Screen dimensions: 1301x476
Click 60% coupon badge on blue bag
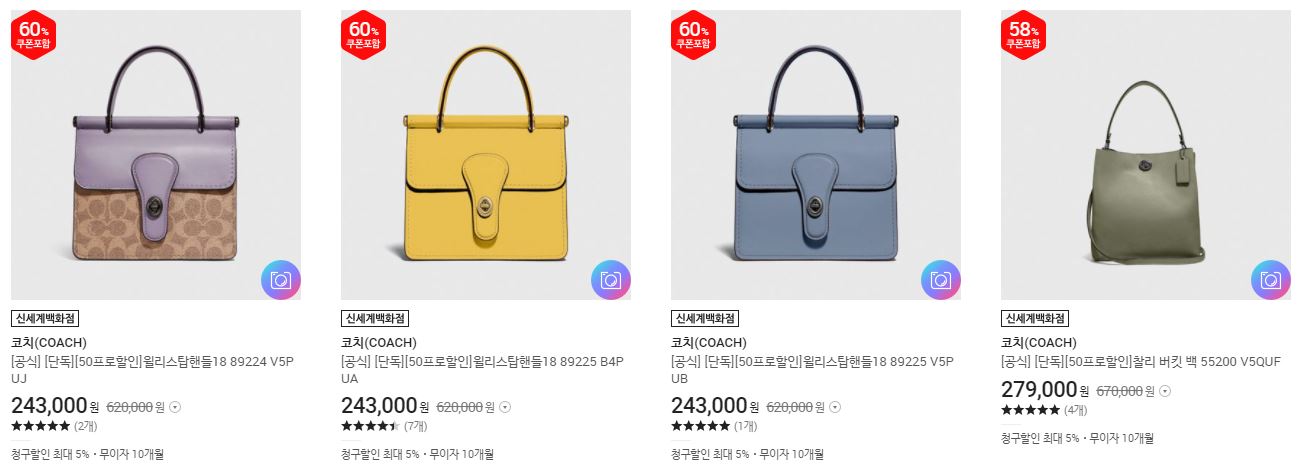tap(693, 35)
